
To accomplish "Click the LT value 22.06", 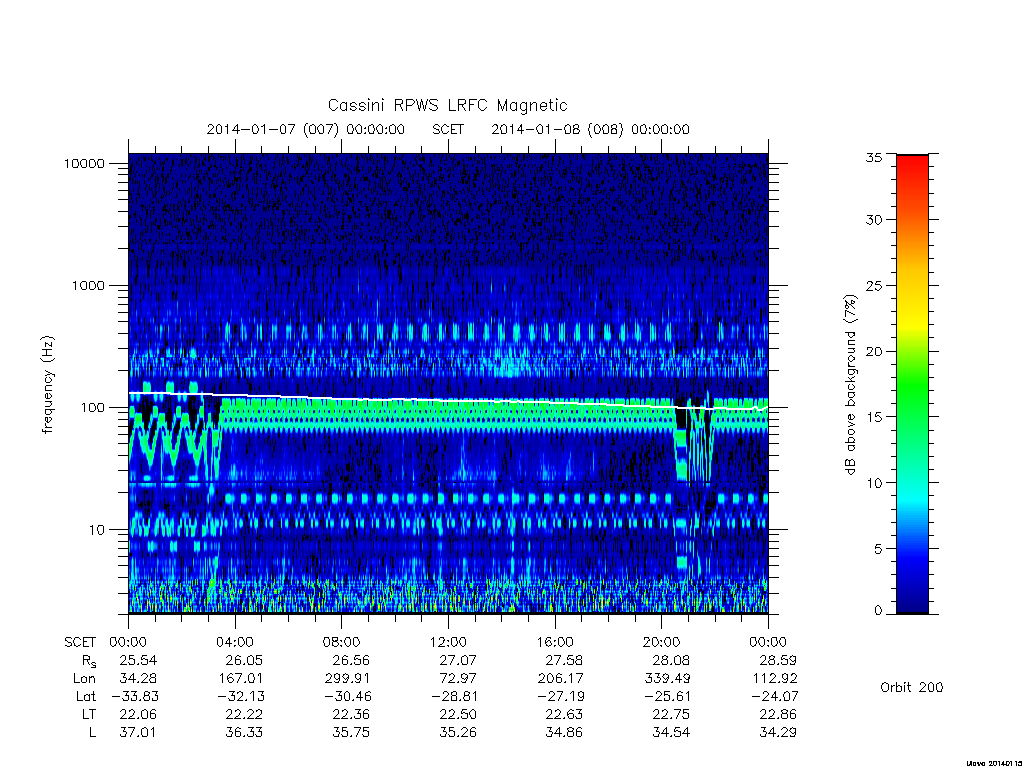I will pyautogui.click(x=138, y=714).
